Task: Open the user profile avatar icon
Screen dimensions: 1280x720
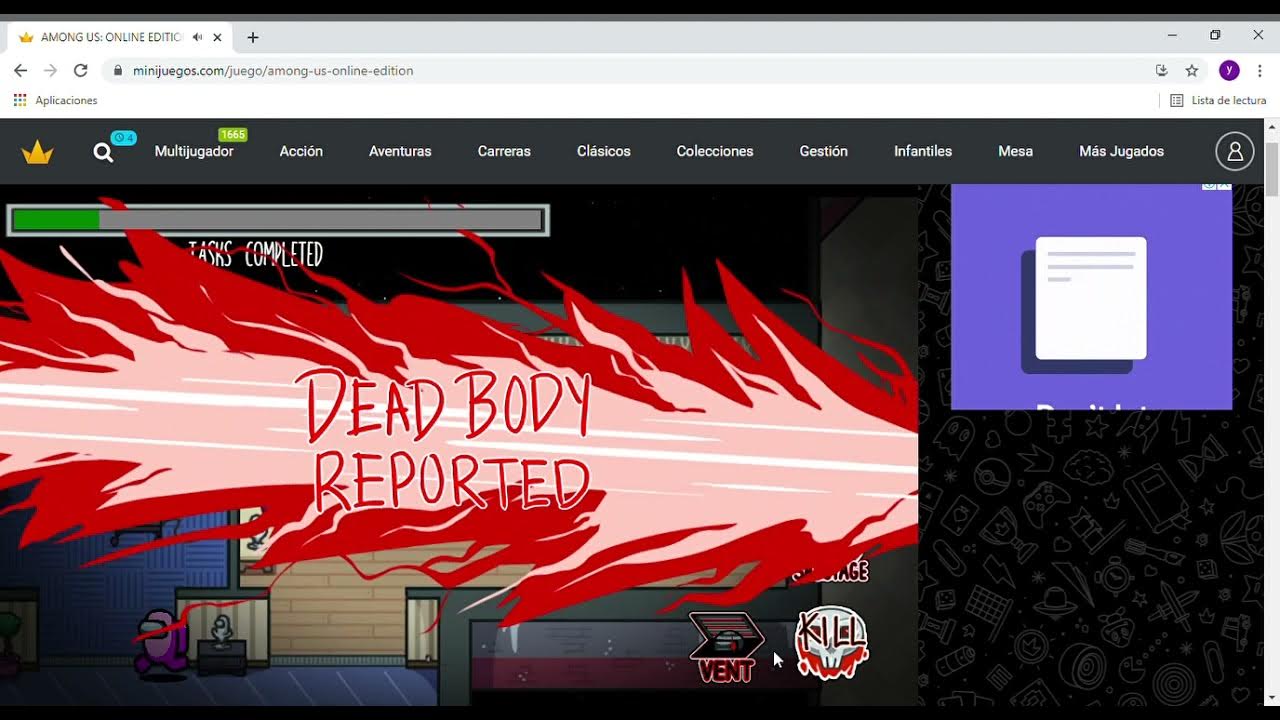Action: pos(1235,152)
